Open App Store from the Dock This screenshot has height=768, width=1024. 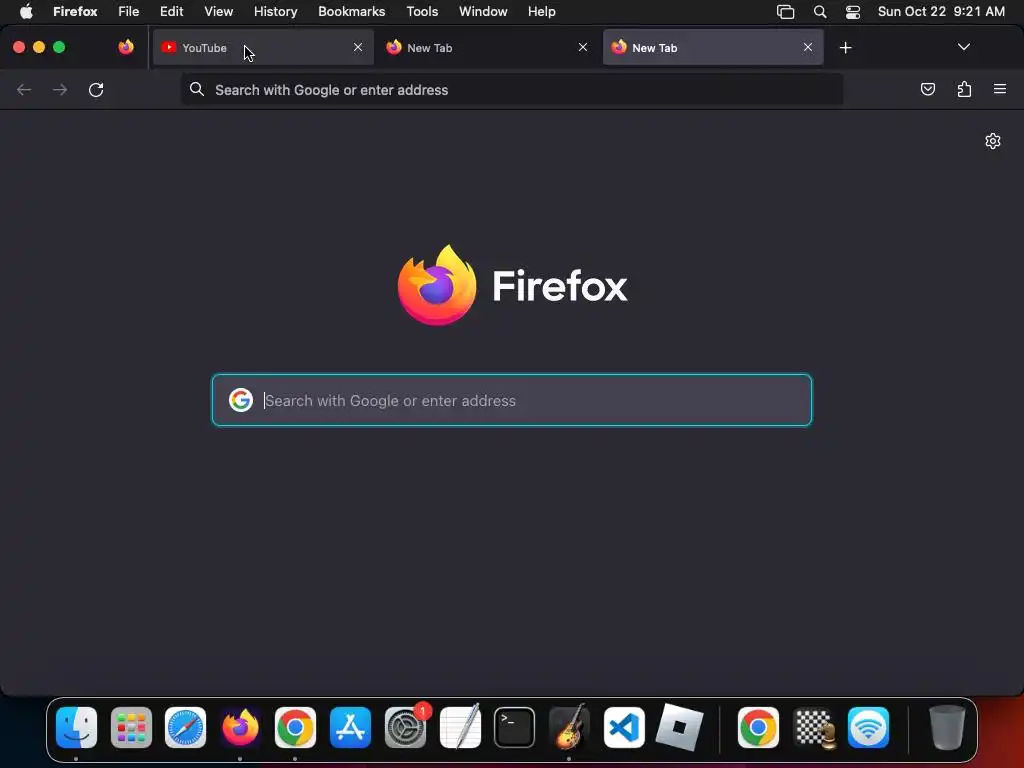[351, 727]
